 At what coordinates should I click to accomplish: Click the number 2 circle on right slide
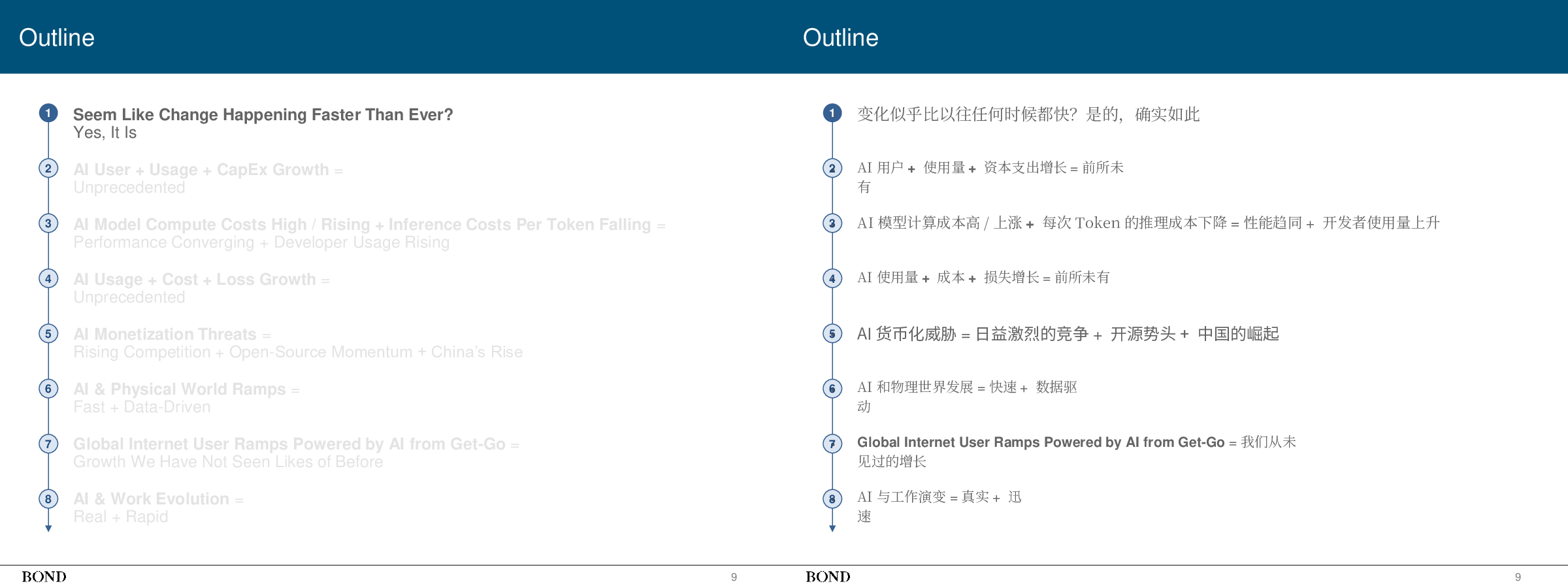832,168
